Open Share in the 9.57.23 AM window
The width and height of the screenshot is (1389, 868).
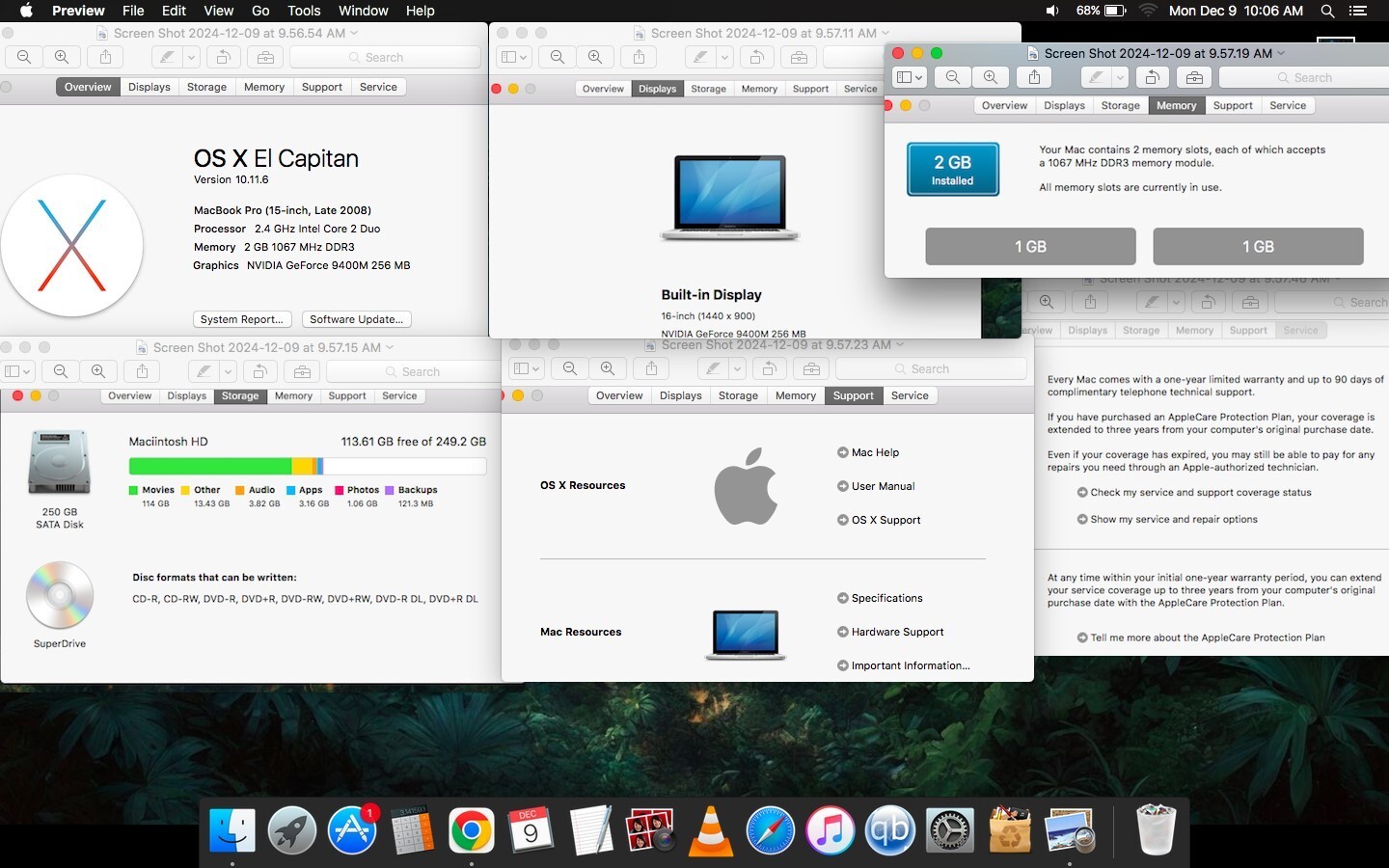coord(651,368)
